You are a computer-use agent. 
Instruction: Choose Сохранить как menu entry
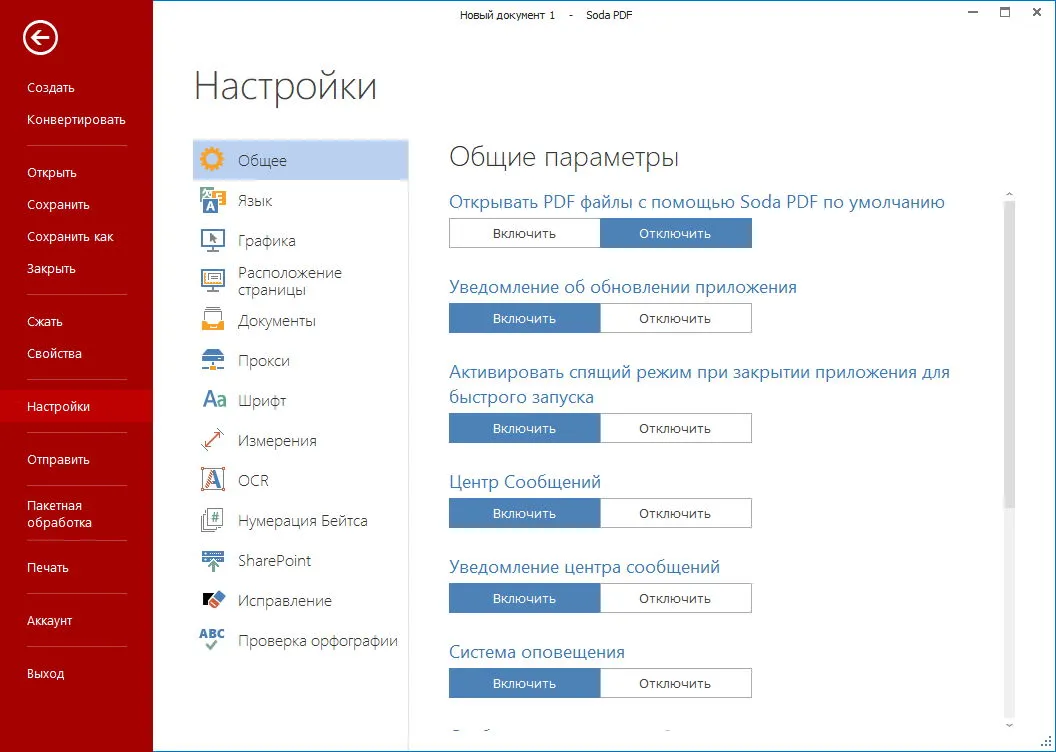(70, 236)
